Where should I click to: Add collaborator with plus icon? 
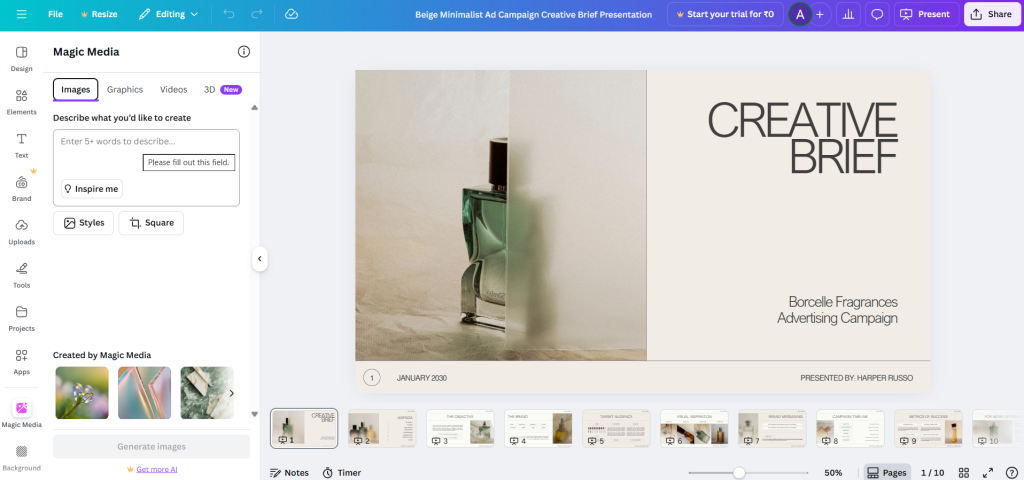[x=820, y=14]
